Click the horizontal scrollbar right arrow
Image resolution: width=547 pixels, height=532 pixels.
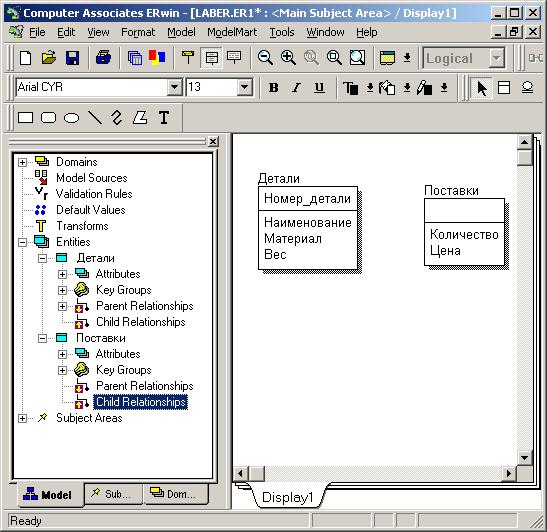pyautogui.click(x=509, y=473)
